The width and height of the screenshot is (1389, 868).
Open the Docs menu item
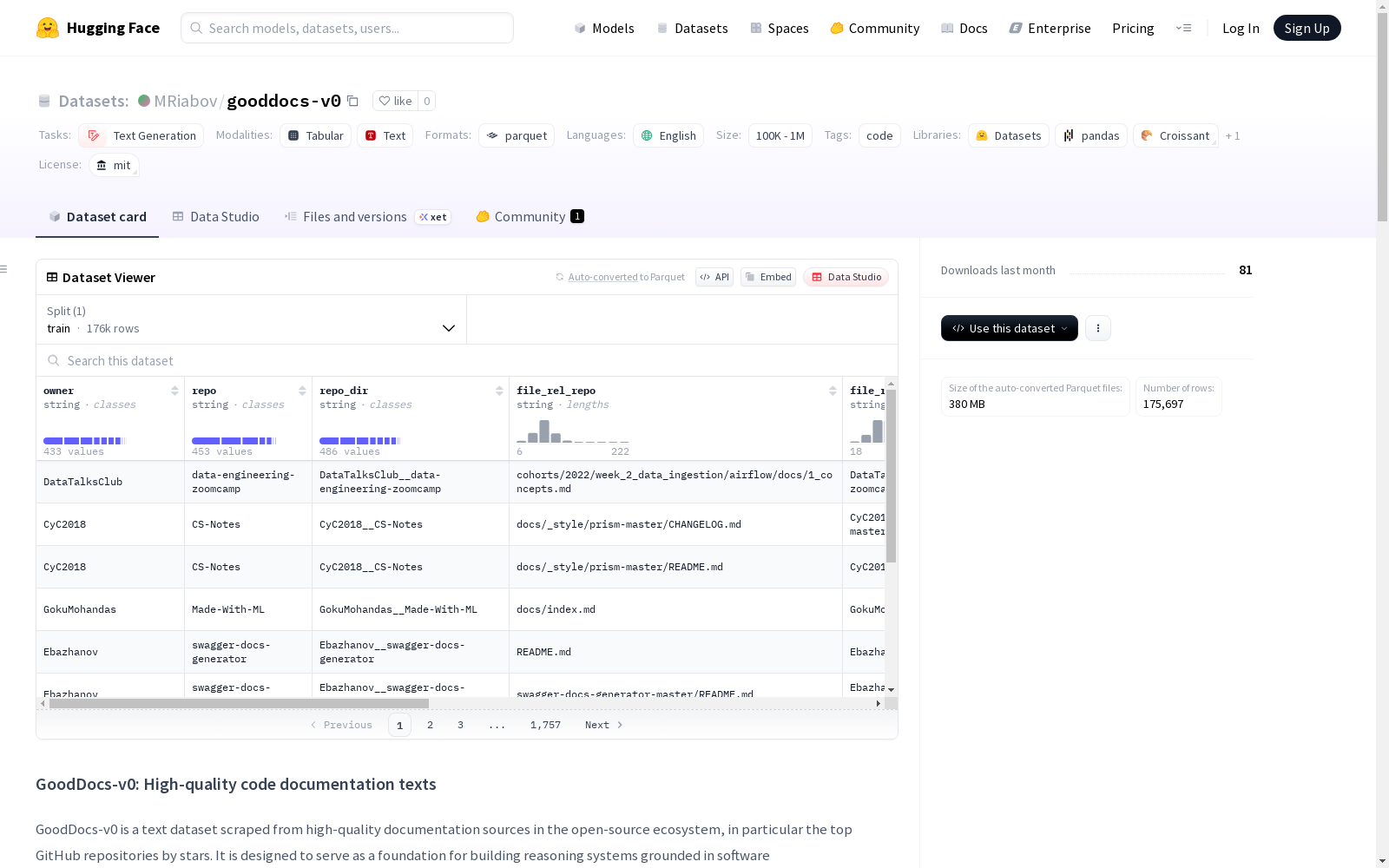point(964,28)
